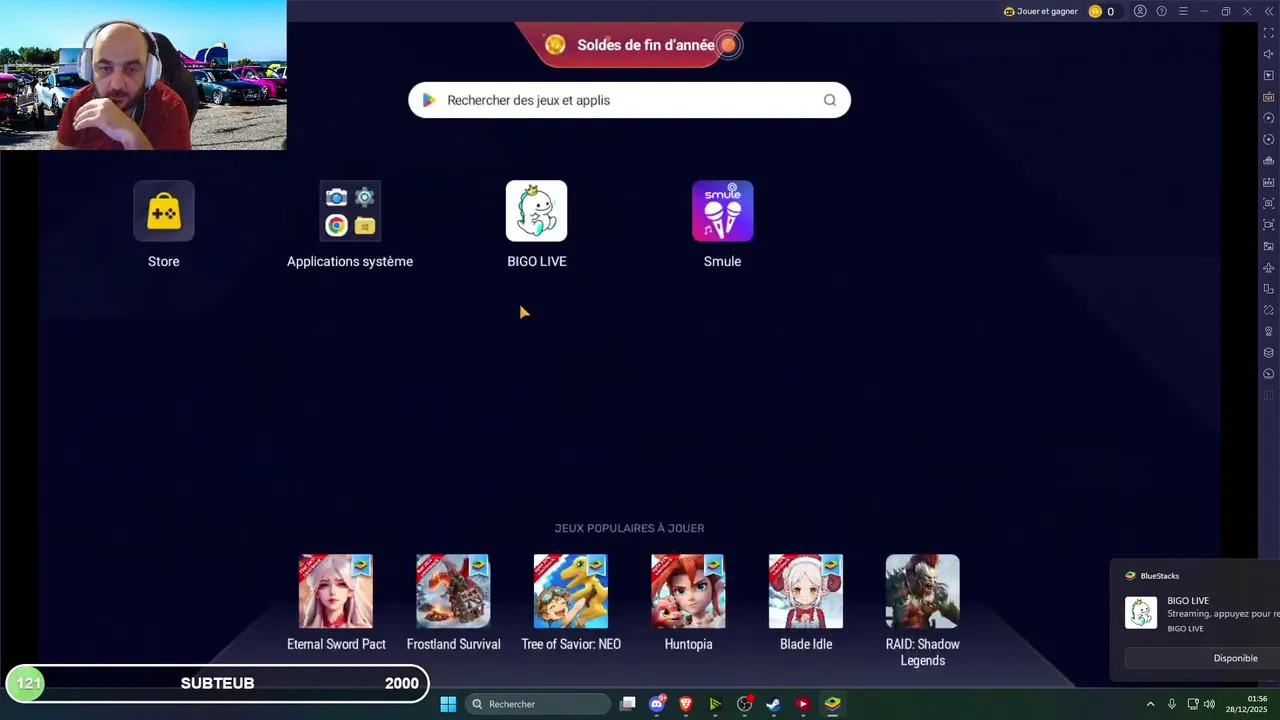Open keyboard game controls in sidebar
The height and width of the screenshot is (720, 1280).
click(1269, 97)
